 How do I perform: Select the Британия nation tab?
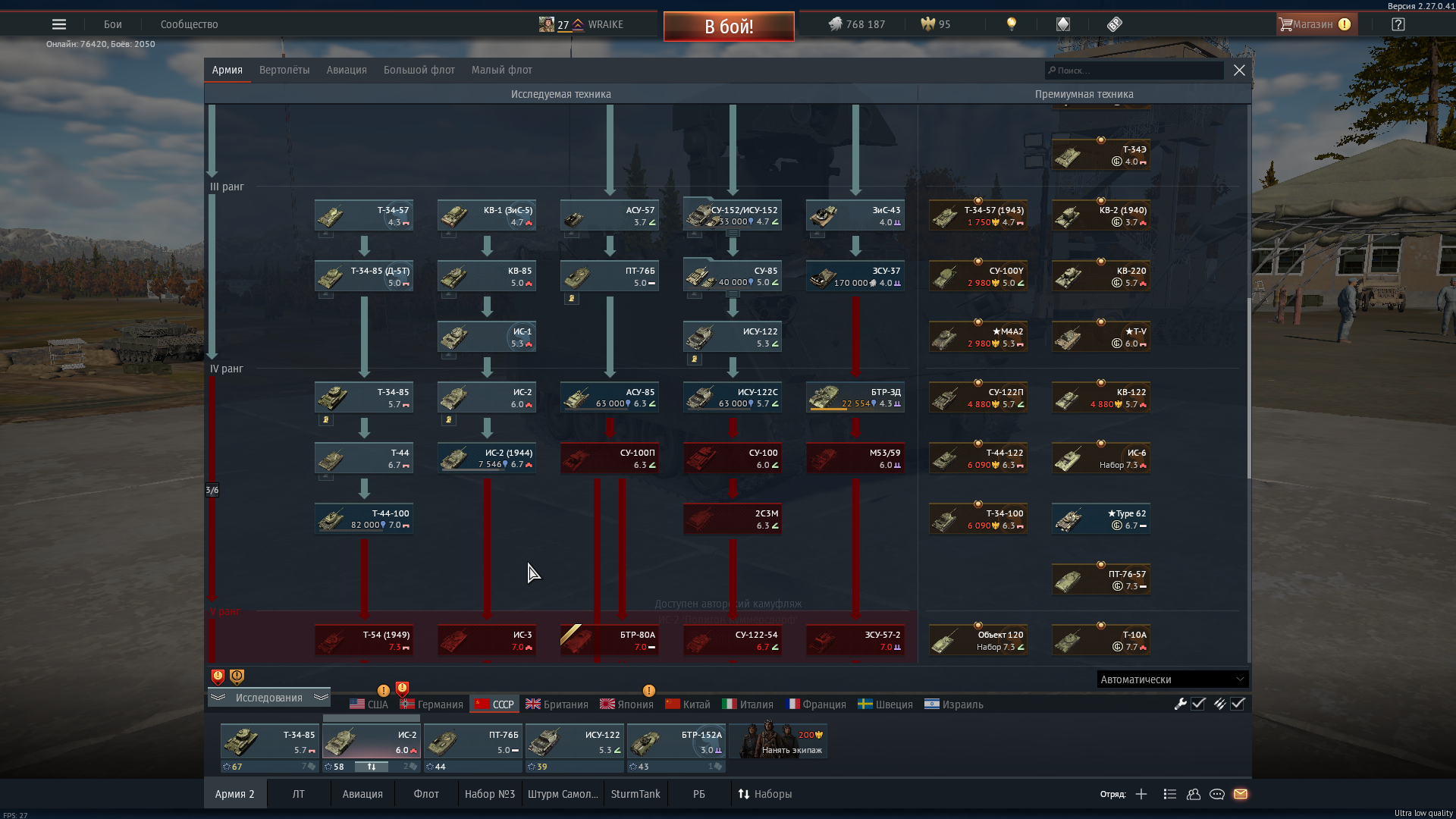[557, 704]
